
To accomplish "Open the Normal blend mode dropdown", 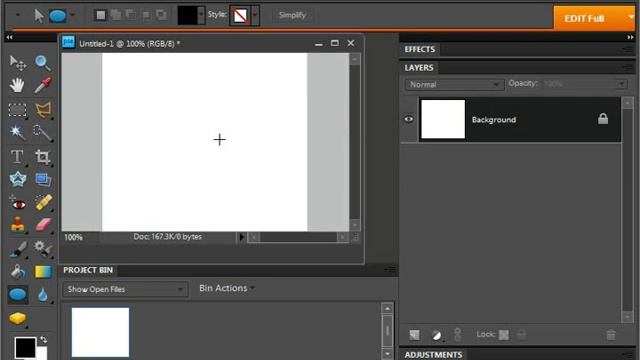I will 454,84.
